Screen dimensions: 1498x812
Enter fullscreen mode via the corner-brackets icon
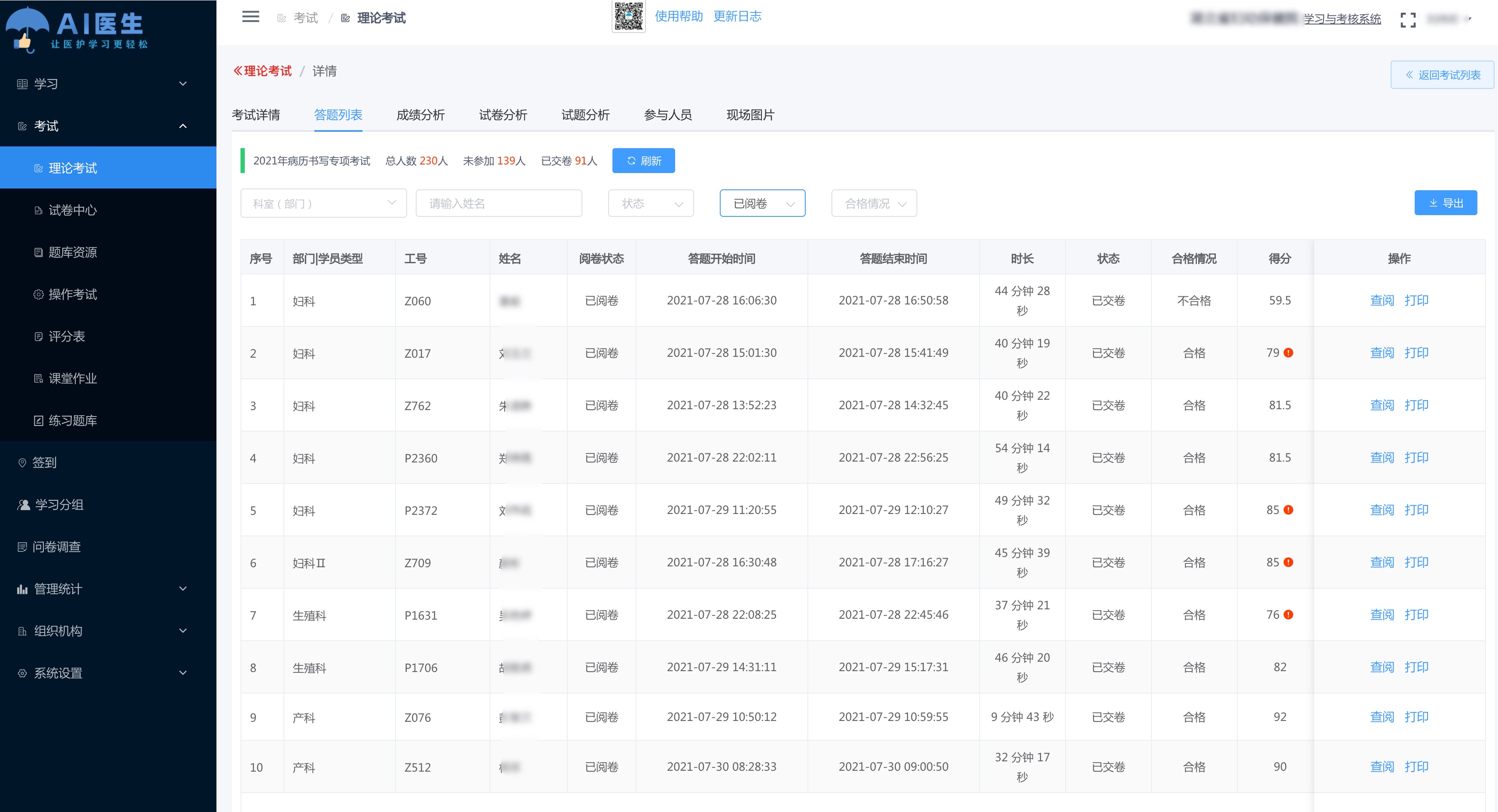(x=1408, y=20)
